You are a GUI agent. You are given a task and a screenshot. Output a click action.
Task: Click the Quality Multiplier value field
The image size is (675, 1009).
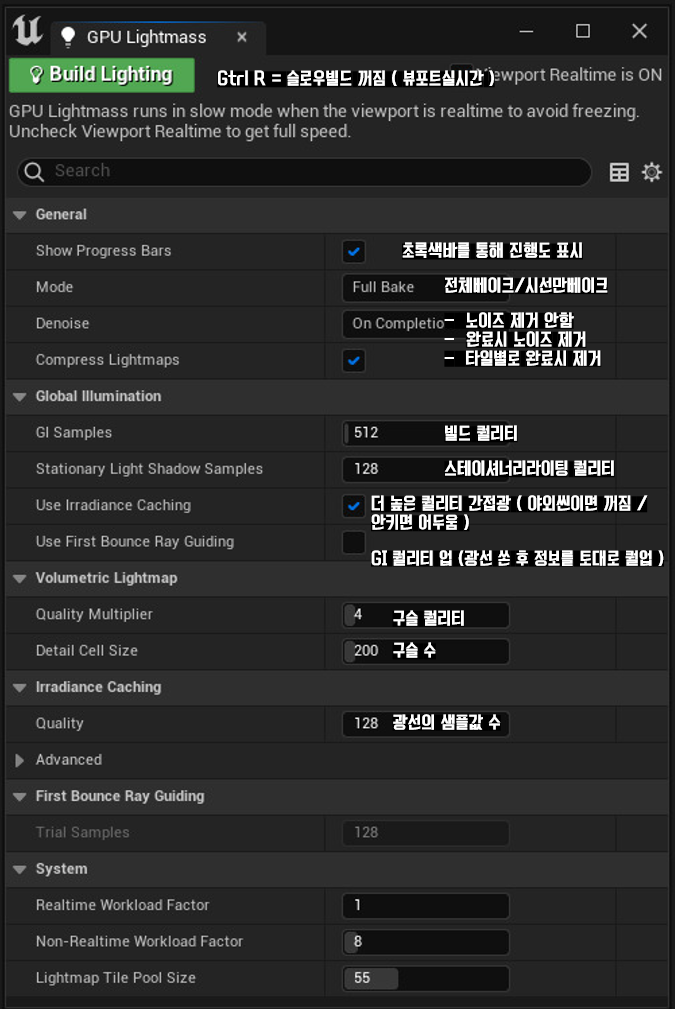(x=425, y=615)
